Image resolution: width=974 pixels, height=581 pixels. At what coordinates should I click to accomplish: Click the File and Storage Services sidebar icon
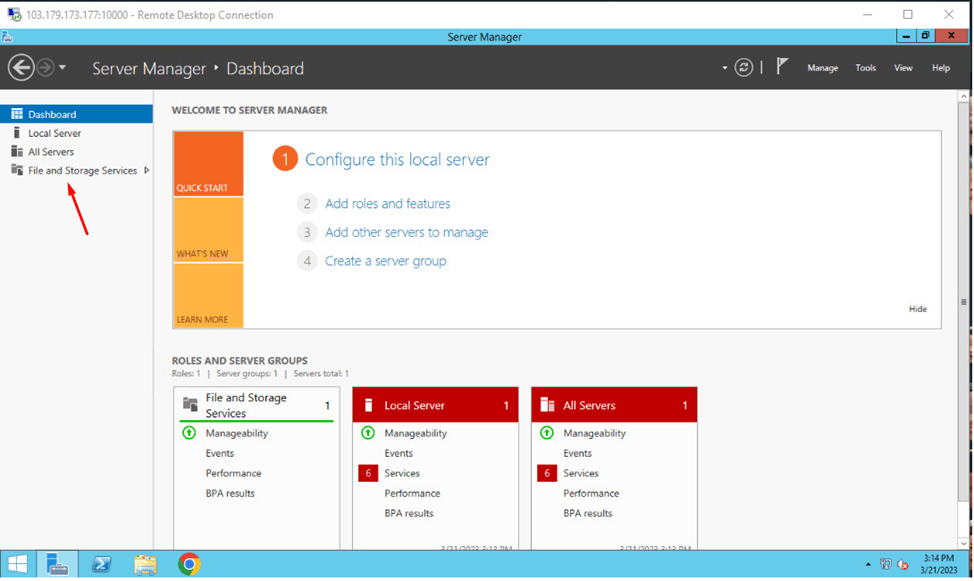click(x=17, y=170)
